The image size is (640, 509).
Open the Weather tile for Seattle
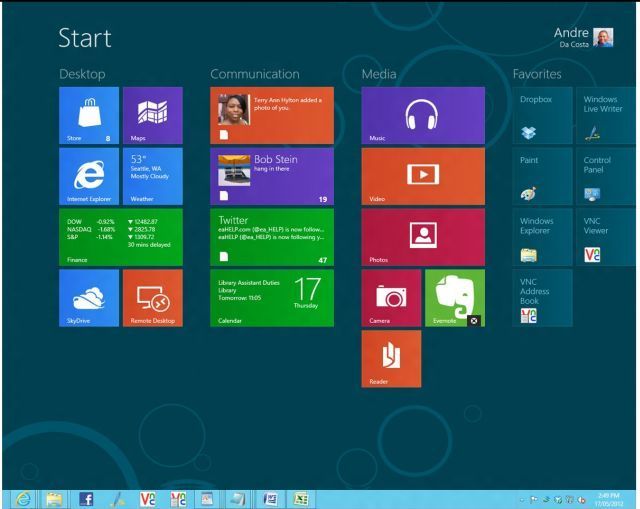coord(152,176)
